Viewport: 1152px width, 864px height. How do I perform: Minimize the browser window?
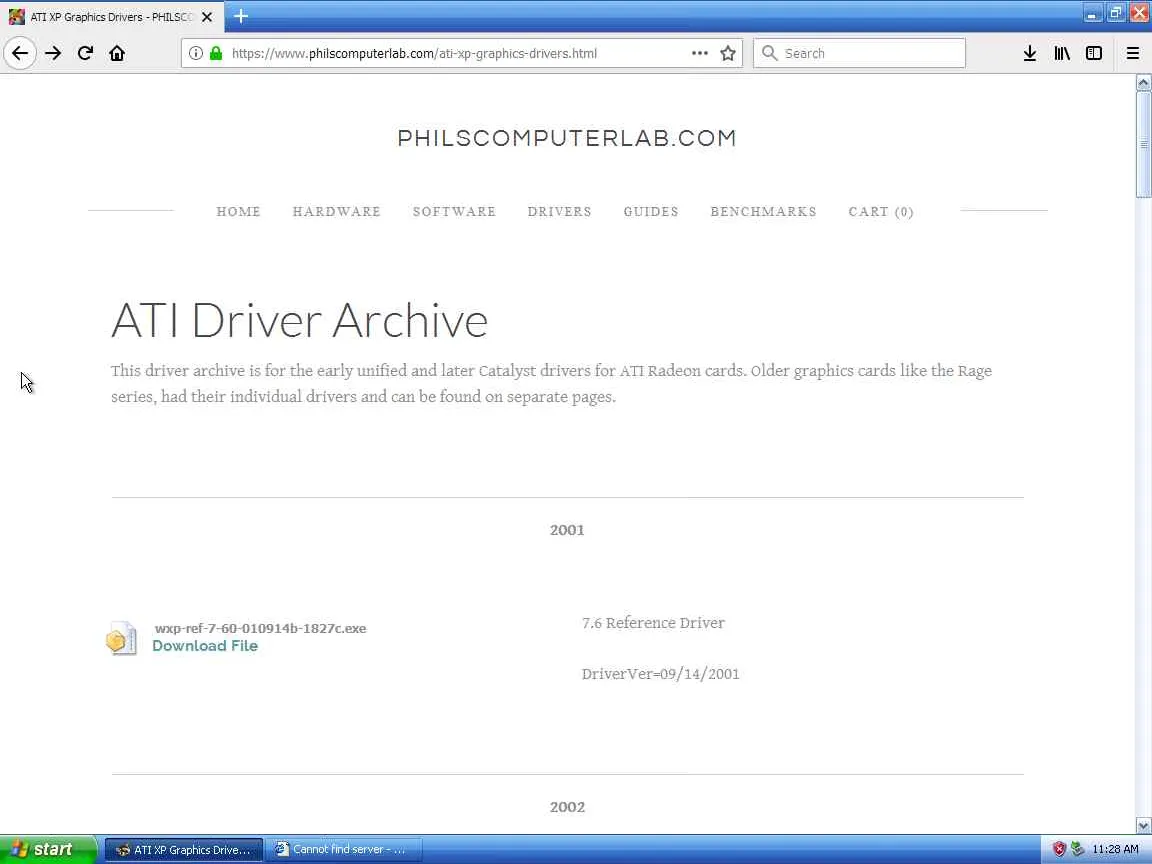[1092, 14]
